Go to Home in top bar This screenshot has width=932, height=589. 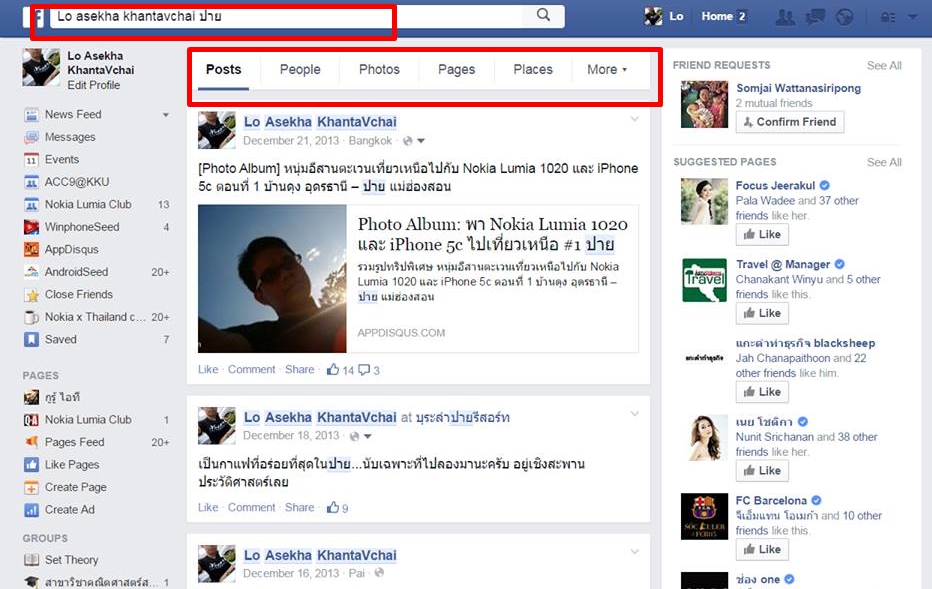pyautogui.click(x=717, y=17)
